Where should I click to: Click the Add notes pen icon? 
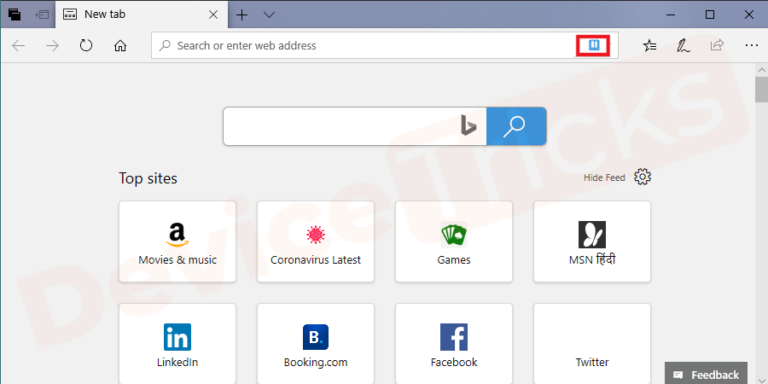(683, 46)
